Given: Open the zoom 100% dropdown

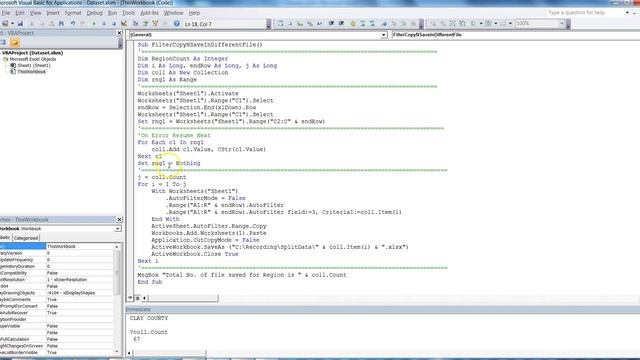Looking at the screenshot, I should tap(562, 24).
